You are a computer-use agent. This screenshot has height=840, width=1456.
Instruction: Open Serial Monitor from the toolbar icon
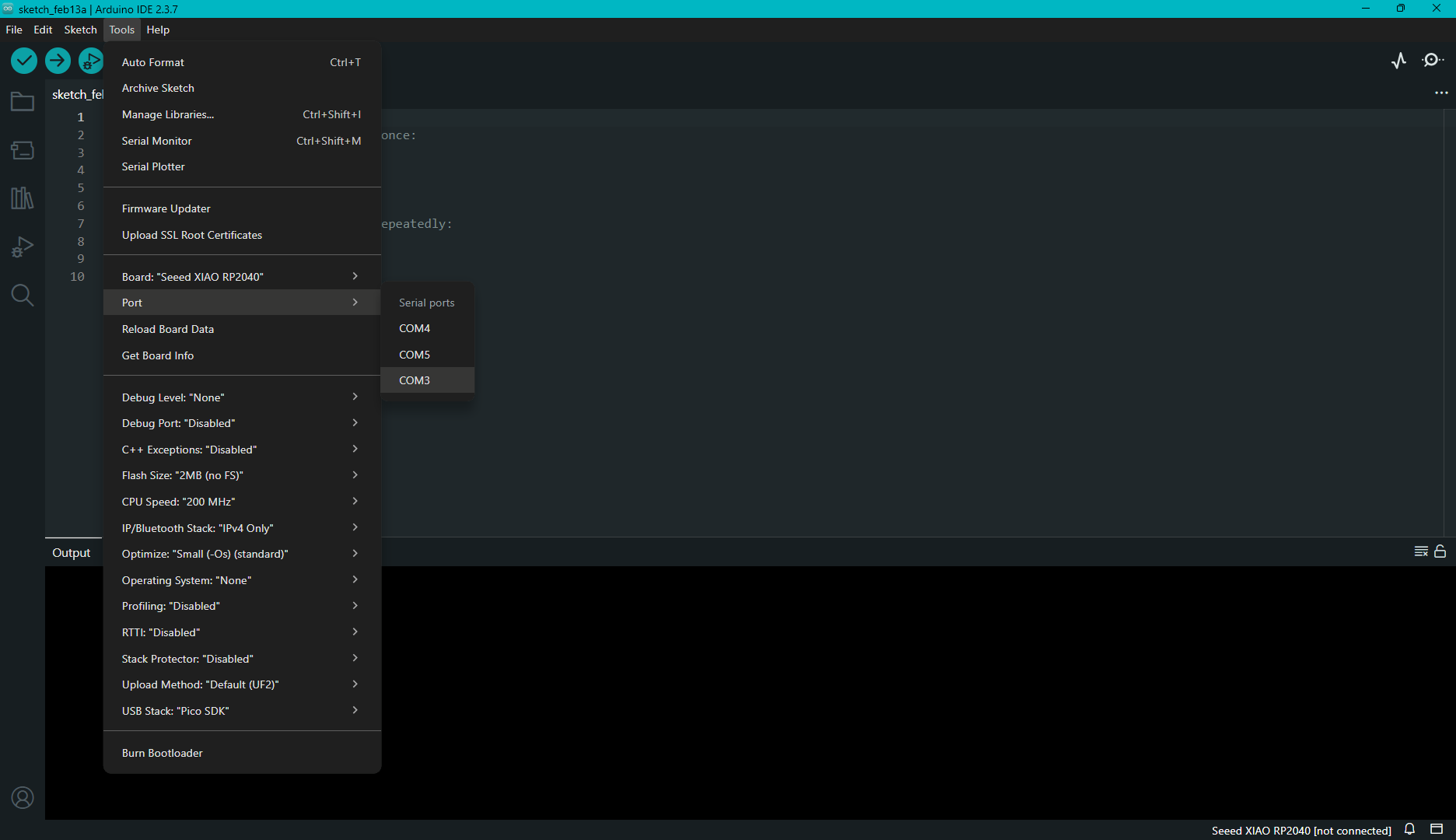pyautogui.click(x=1433, y=61)
